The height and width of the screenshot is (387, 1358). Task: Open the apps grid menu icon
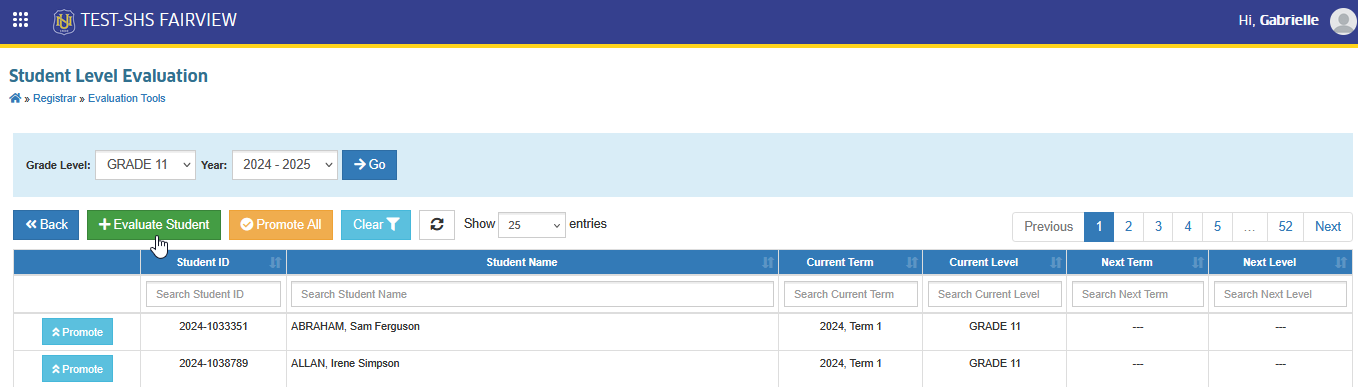(x=20, y=20)
